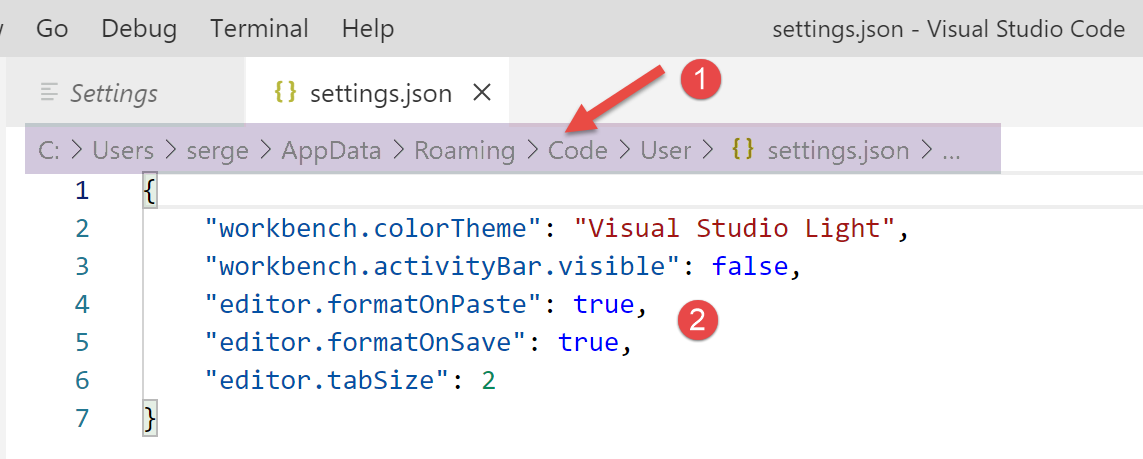Open the Go menu
This screenshot has width=1143, height=459.
(x=51, y=29)
